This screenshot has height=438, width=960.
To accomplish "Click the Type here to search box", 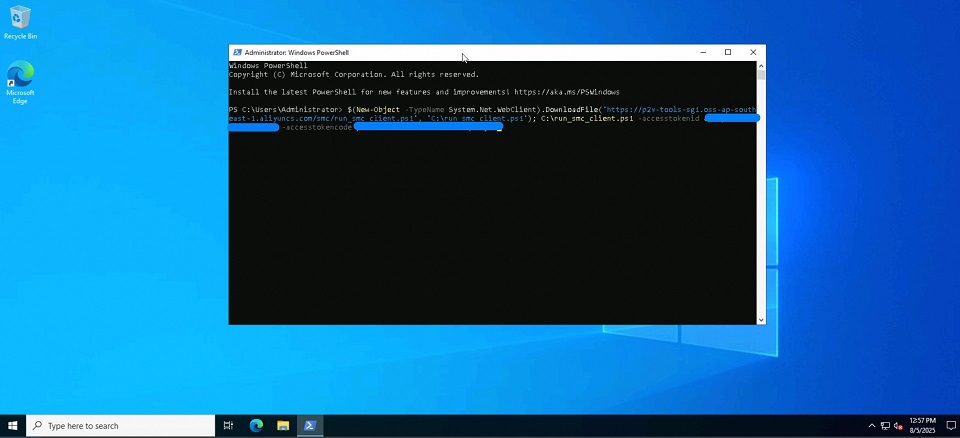I will (x=121, y=426).
